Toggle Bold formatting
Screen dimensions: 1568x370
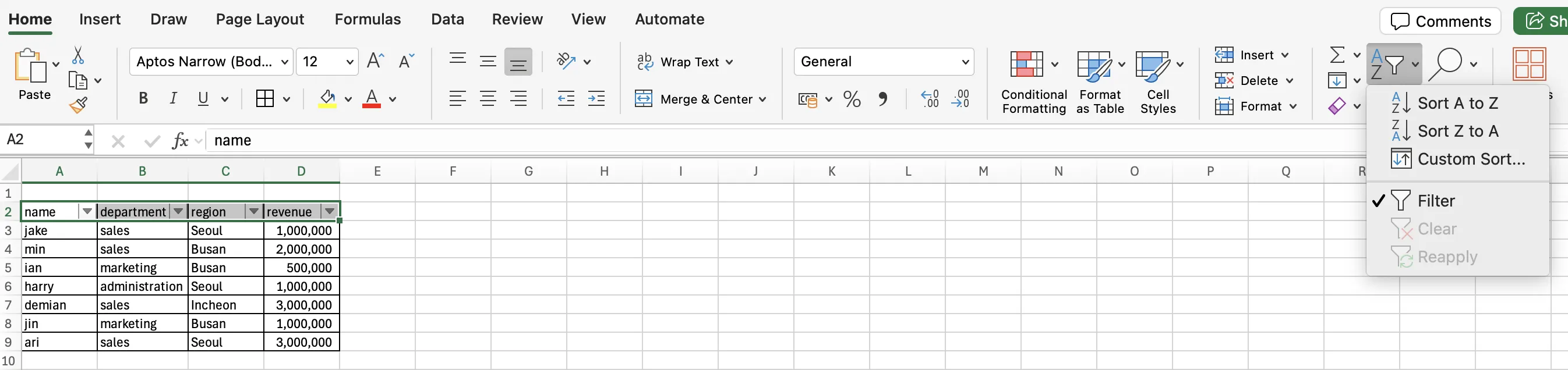[143, 98]
